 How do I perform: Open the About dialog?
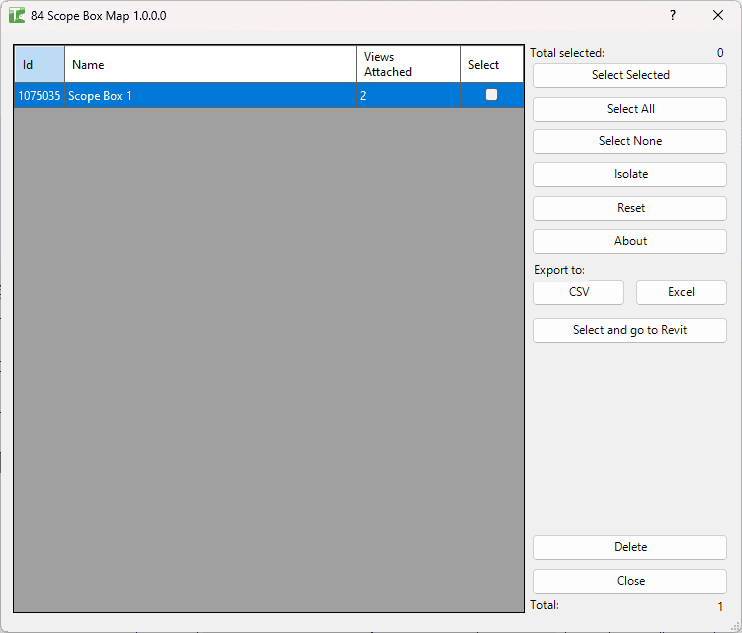tap(630, 242)
